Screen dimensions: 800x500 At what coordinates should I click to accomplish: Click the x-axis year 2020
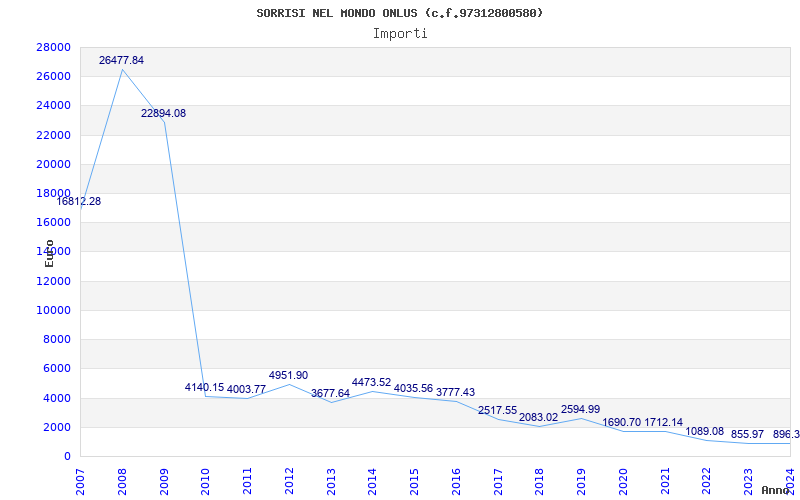[x=623, y=481]
